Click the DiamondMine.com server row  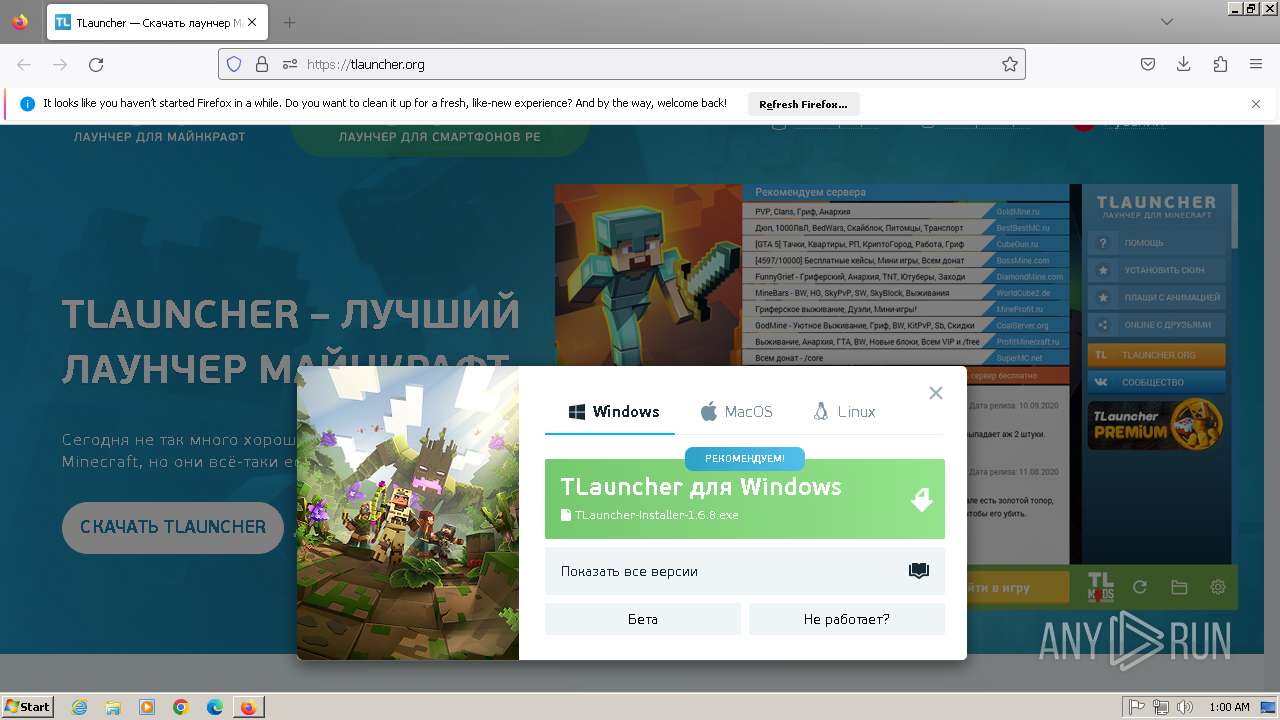point(906,277)
